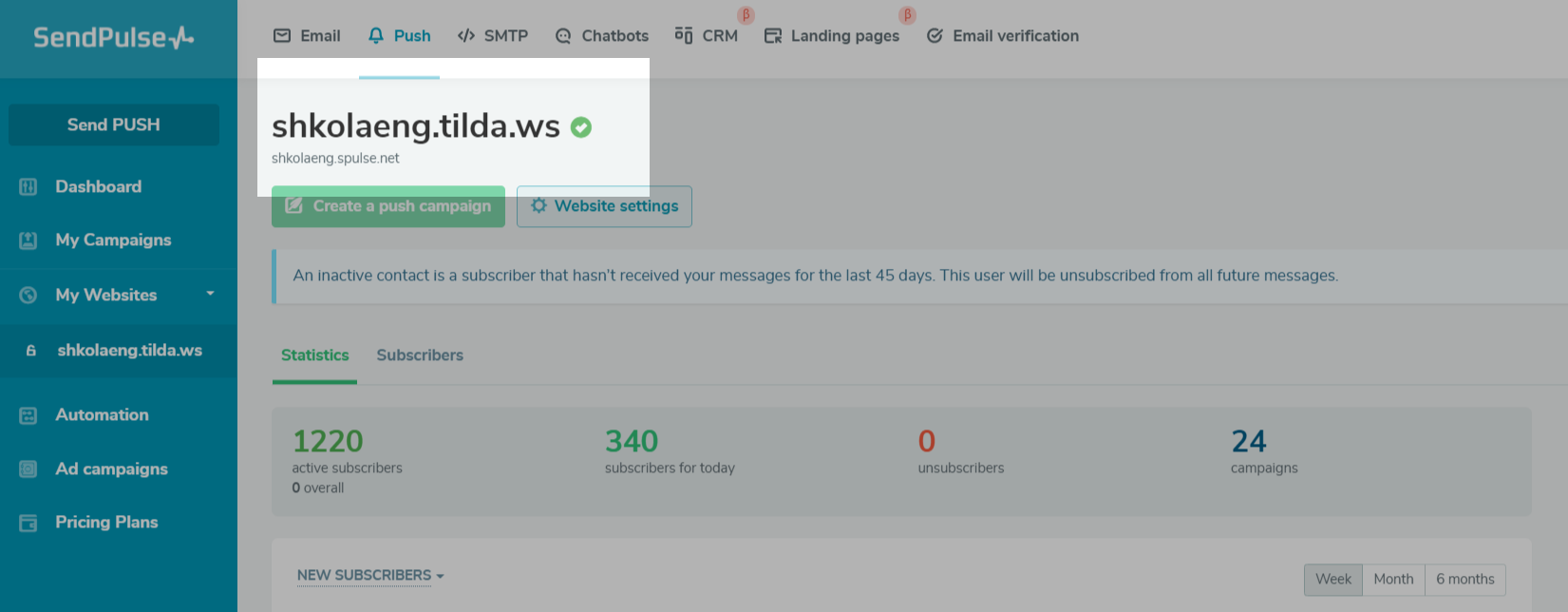Open the NEW SUBSCRIBERS dropdown
Image resolution: width=1568 pixels, height=612 pixels.
coord(370,576)
